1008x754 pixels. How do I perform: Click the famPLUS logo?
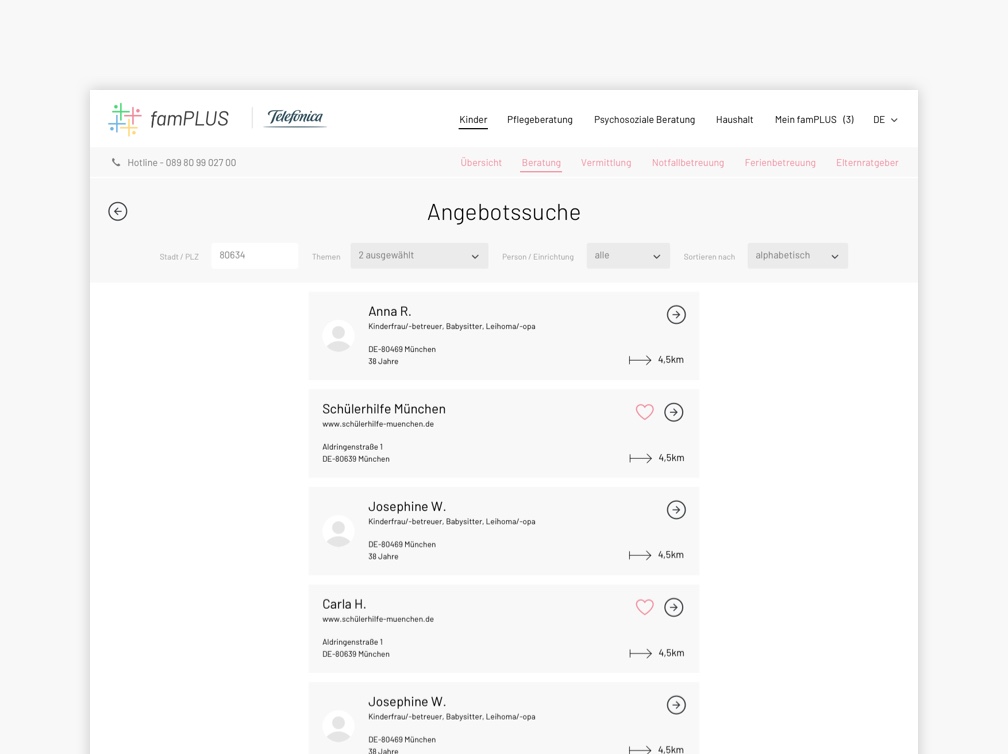coord(168,119)
